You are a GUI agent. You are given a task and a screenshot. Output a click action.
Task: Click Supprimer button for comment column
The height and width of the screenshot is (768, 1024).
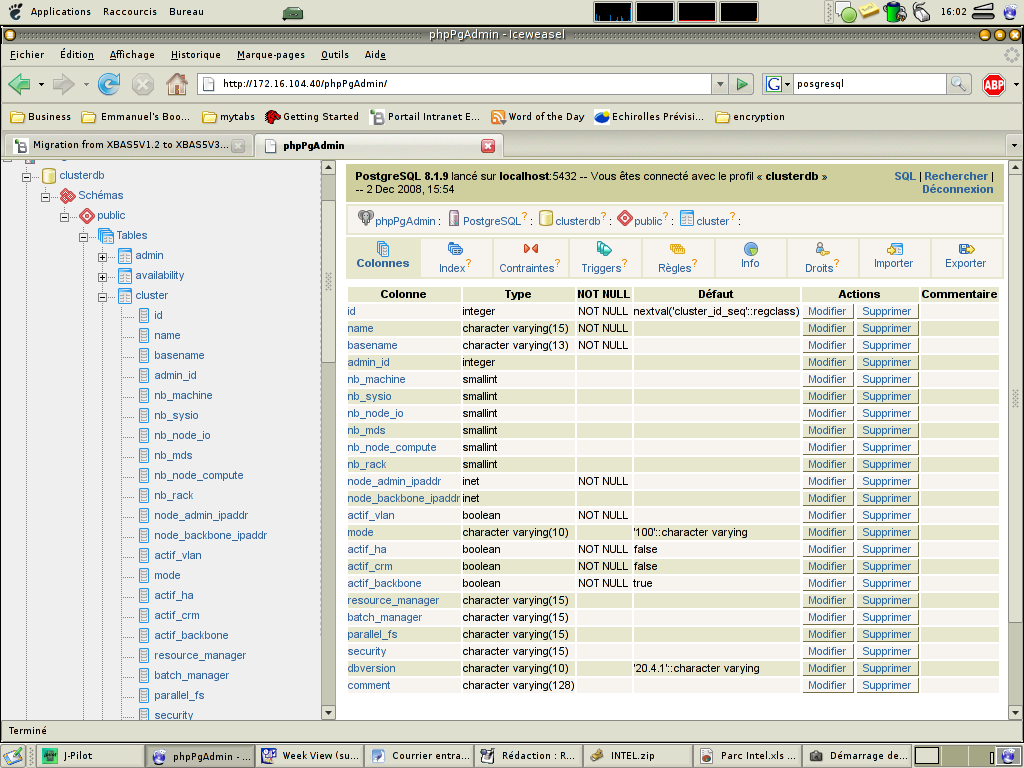[x=886, y=686]
